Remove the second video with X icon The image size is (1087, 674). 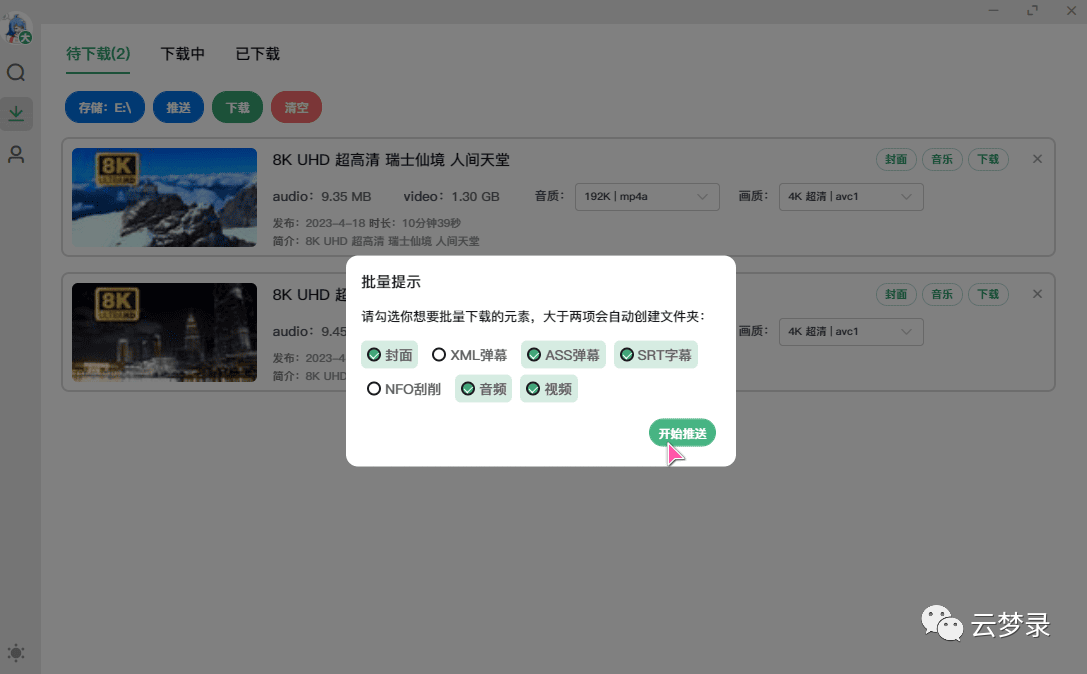(x=1037, y=294)
